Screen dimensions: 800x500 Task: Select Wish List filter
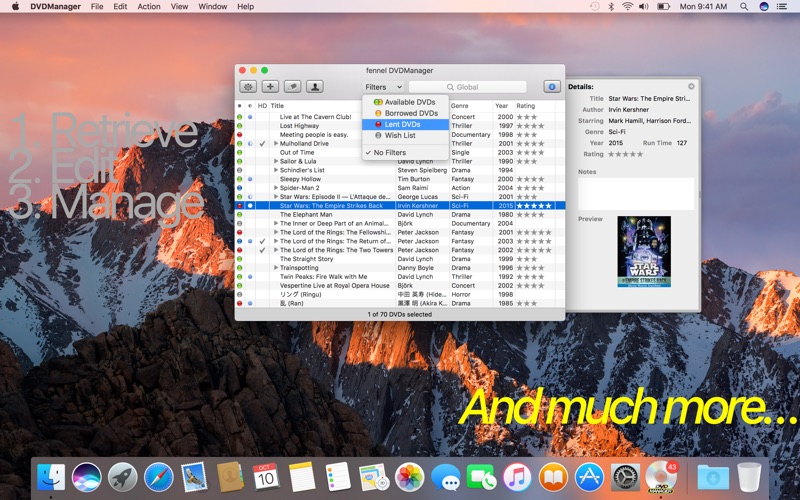pos(405,135)
